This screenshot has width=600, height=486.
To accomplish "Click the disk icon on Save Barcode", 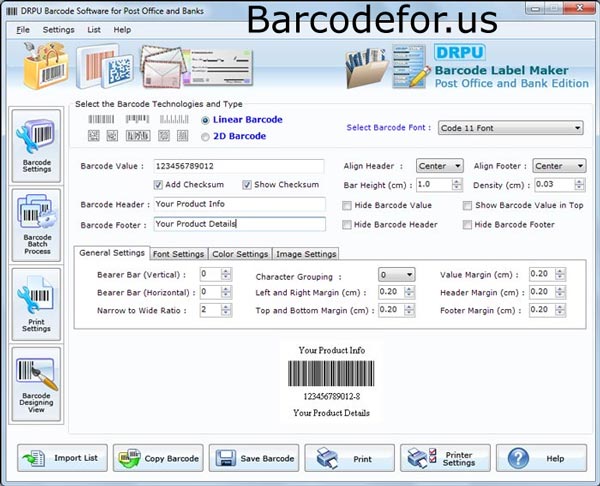I will (226, 458).
